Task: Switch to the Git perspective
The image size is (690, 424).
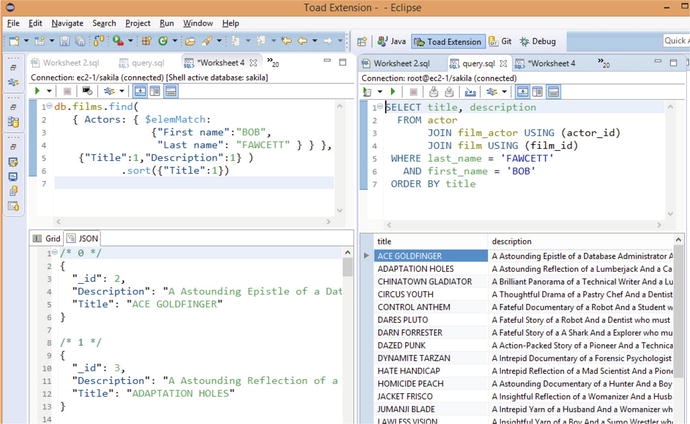Action: [500, 41]
